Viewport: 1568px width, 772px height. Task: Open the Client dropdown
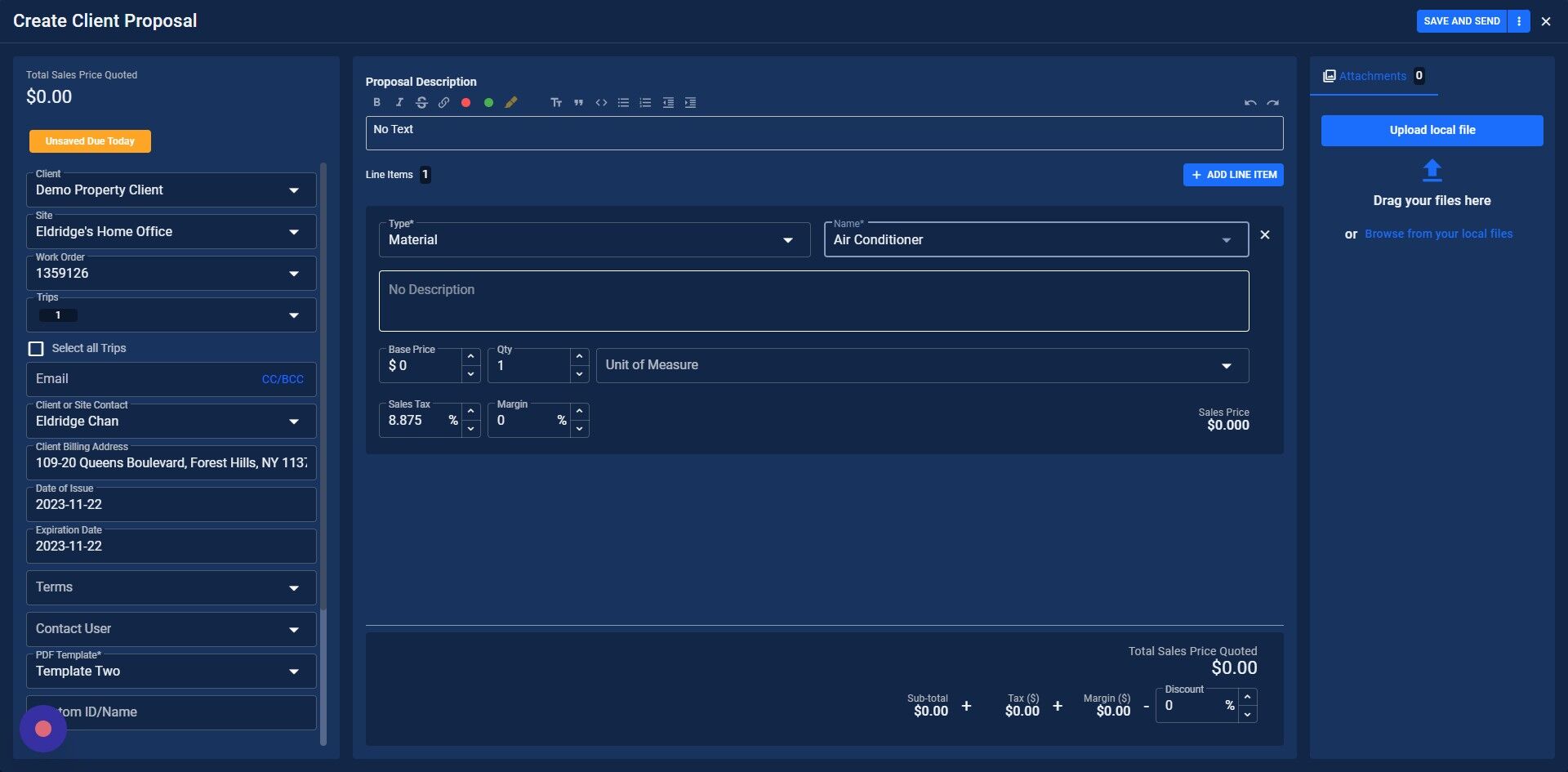[171, 190]
